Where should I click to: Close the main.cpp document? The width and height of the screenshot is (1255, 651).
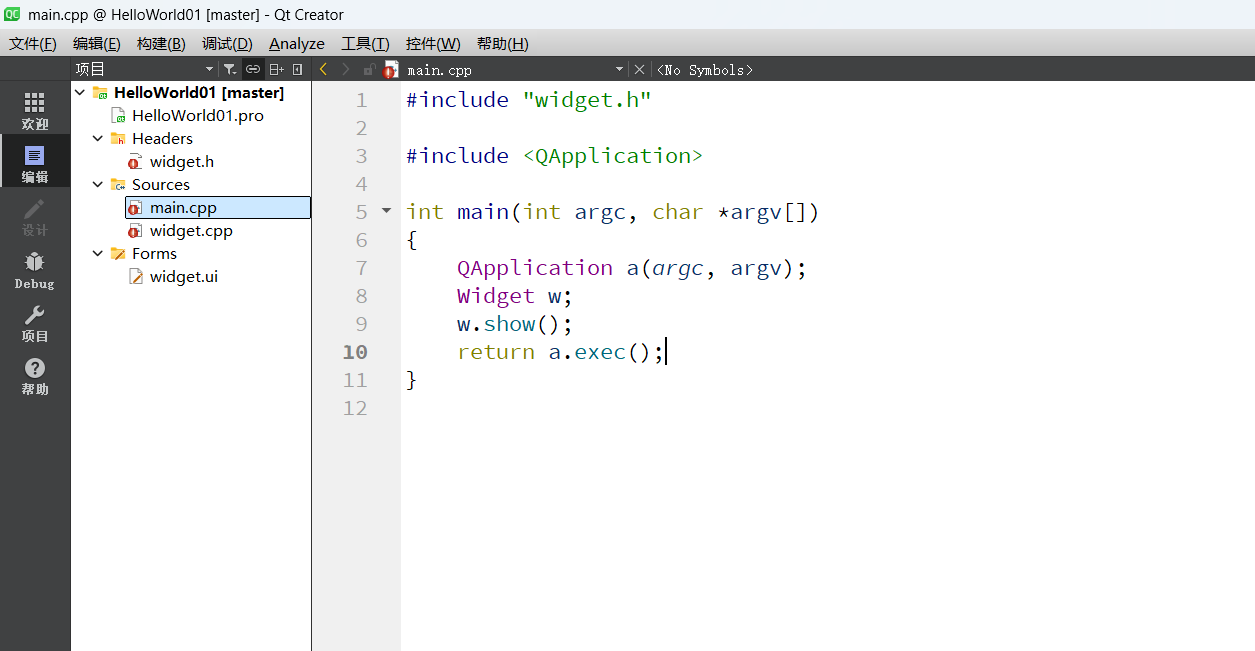(x=640, y=69)
